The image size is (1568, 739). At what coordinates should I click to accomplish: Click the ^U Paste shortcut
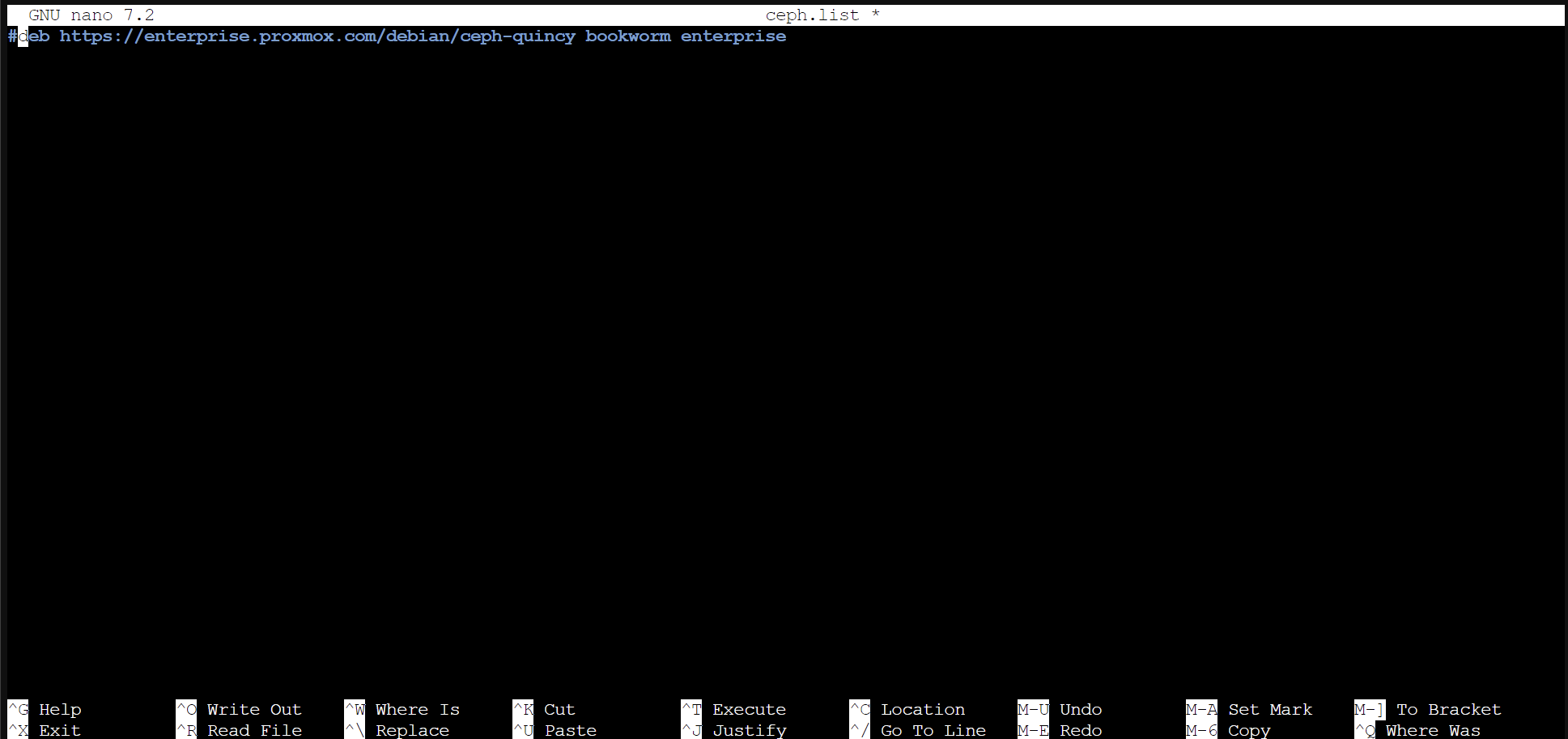coord(555,730)
